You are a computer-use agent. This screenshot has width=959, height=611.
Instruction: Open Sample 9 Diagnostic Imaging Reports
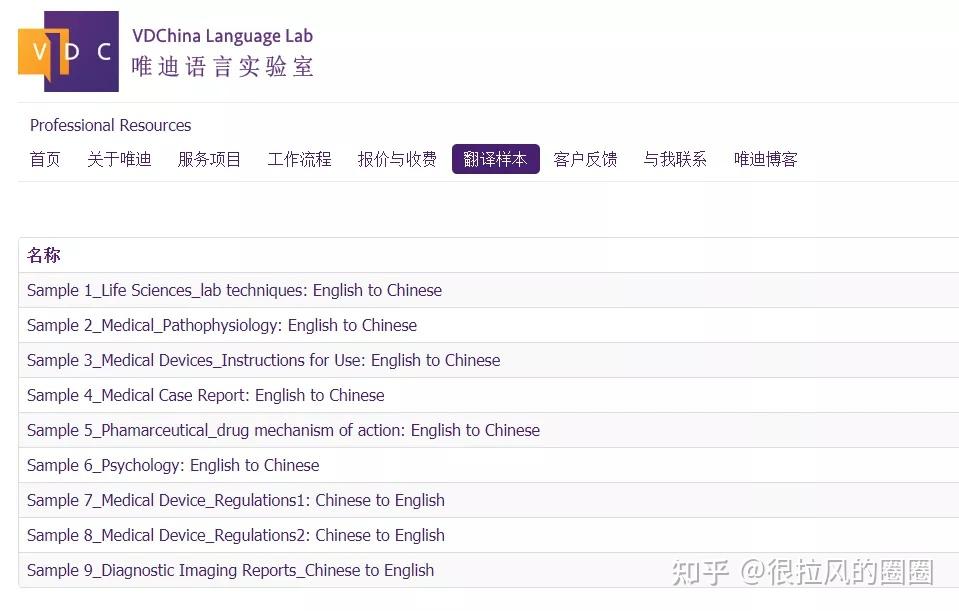[231, 570]
